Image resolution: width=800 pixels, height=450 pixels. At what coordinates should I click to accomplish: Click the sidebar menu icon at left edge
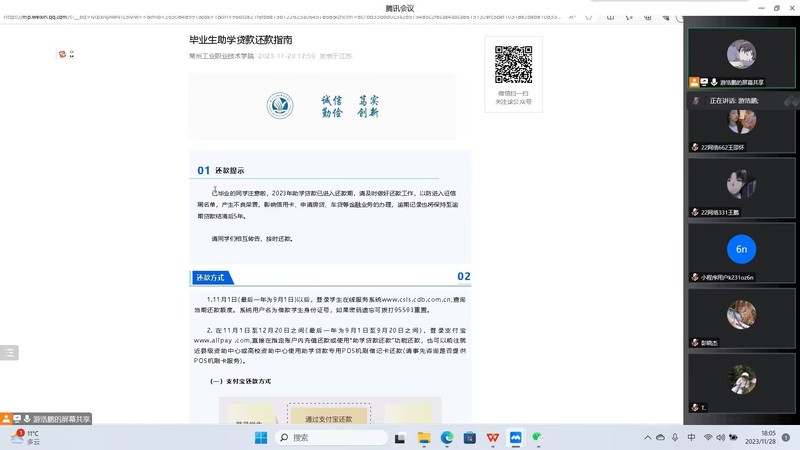click(x=9, y=353)
